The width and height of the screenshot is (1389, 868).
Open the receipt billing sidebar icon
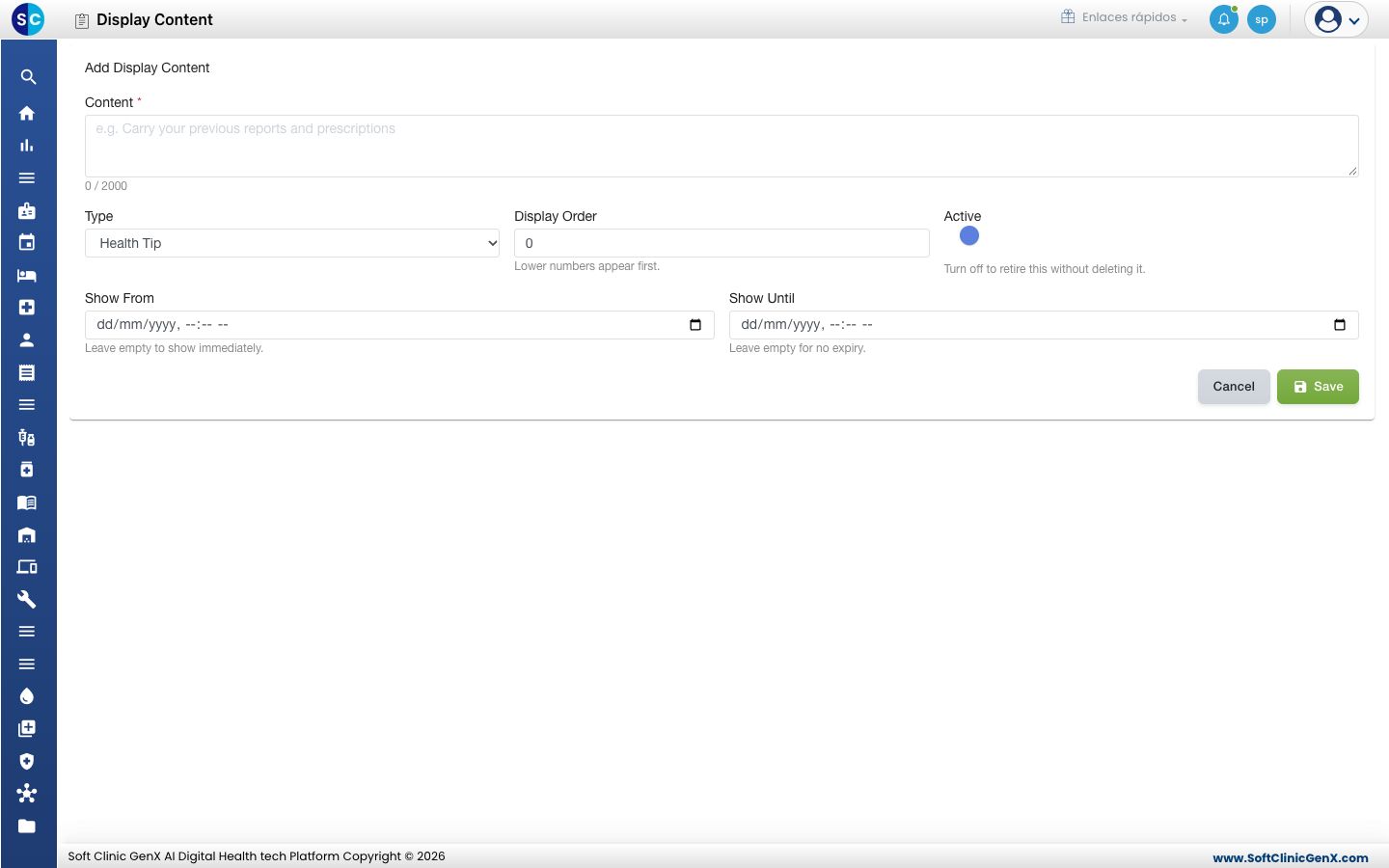point(27,372)
